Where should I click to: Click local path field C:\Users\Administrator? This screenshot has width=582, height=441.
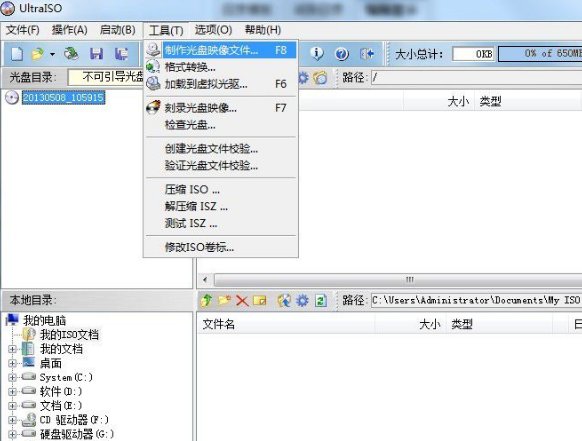(477, 300)
